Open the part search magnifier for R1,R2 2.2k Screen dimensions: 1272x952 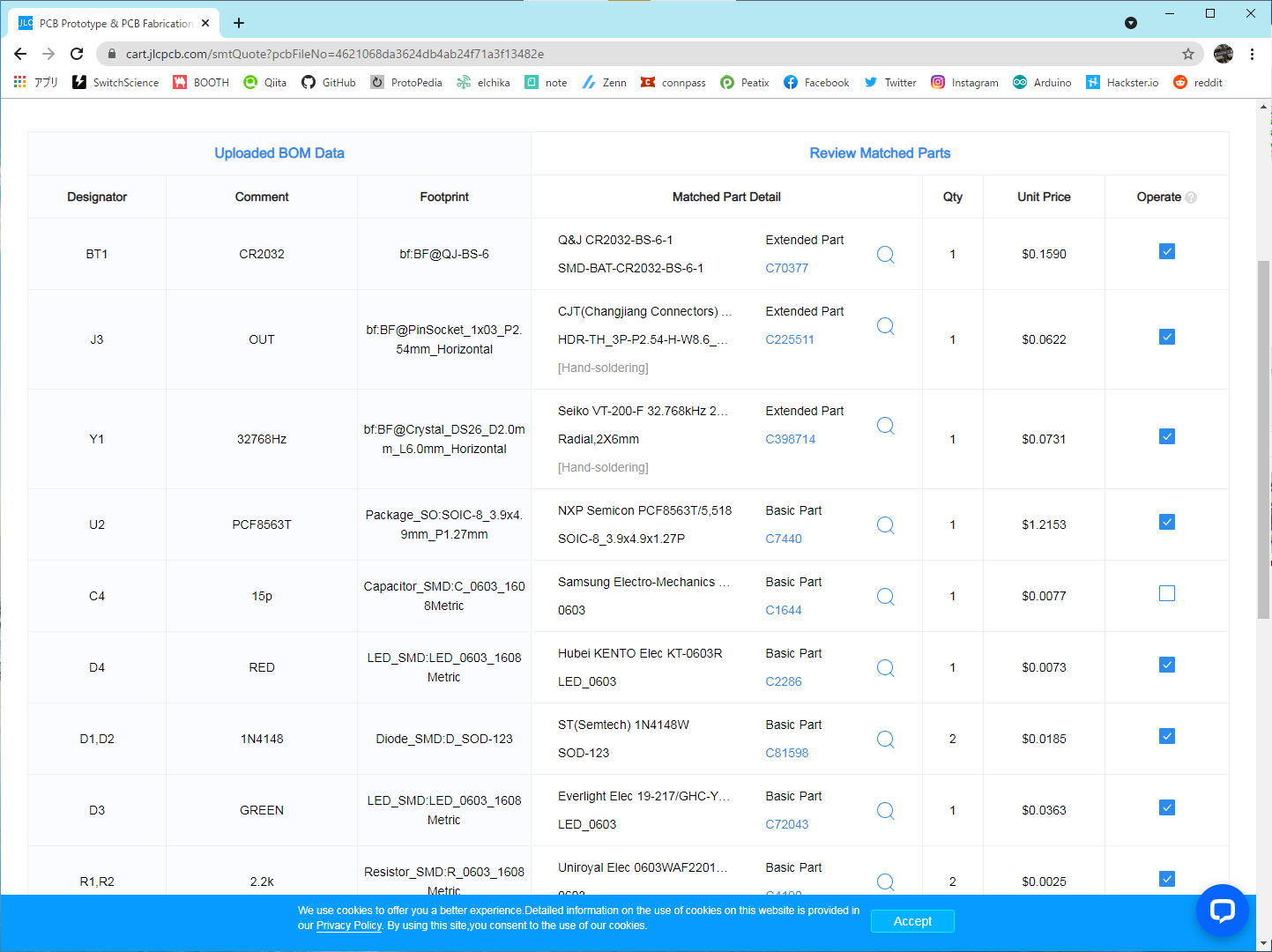pos(886,881)
